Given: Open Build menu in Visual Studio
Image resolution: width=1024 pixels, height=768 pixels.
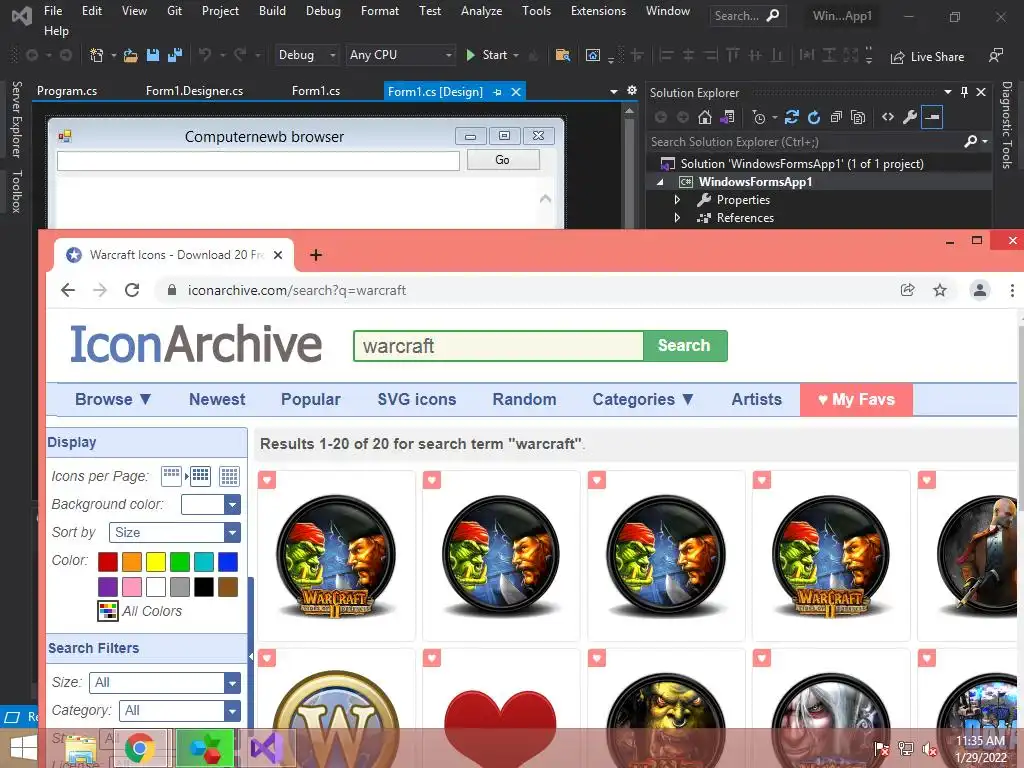Looking at the screenshot, I should click(272, 11).
